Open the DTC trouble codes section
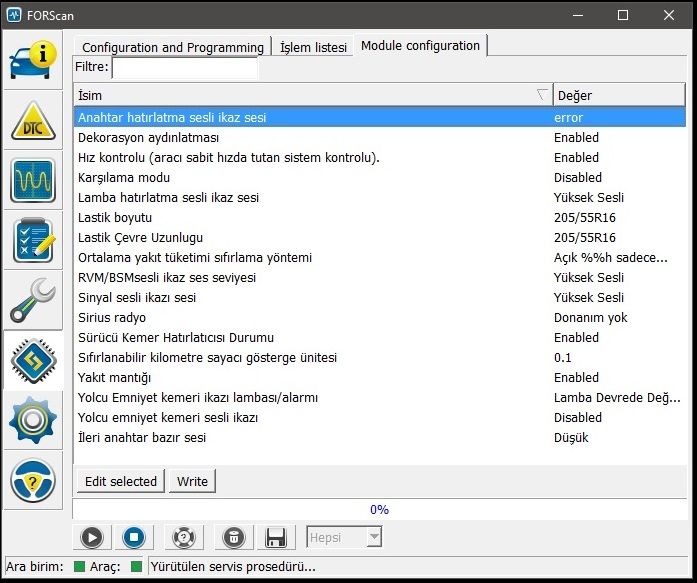This screenshot has width=697, height=583. (33, 120)
